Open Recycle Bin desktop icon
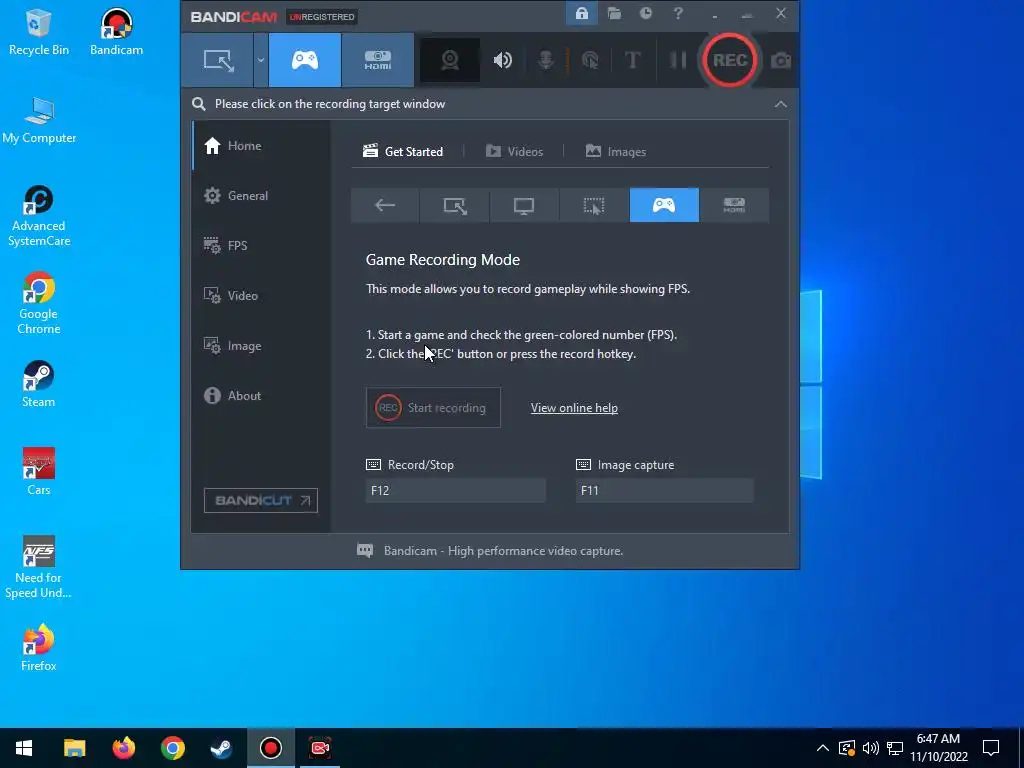This screenshot has height=768, width=1024. [39, 33]
